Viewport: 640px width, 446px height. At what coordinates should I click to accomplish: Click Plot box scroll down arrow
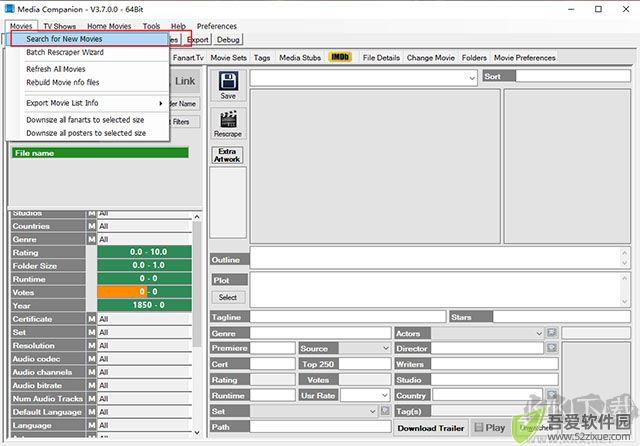pyautogui.click(x=624, y=302)
